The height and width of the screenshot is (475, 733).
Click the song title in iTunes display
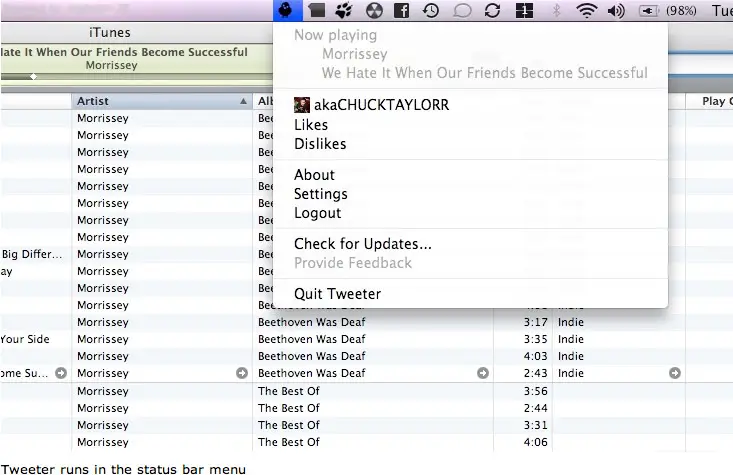(124, 52)
